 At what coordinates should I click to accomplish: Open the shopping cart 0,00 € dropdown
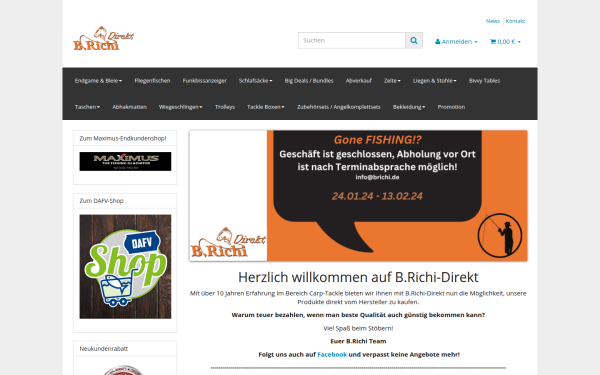505,42
